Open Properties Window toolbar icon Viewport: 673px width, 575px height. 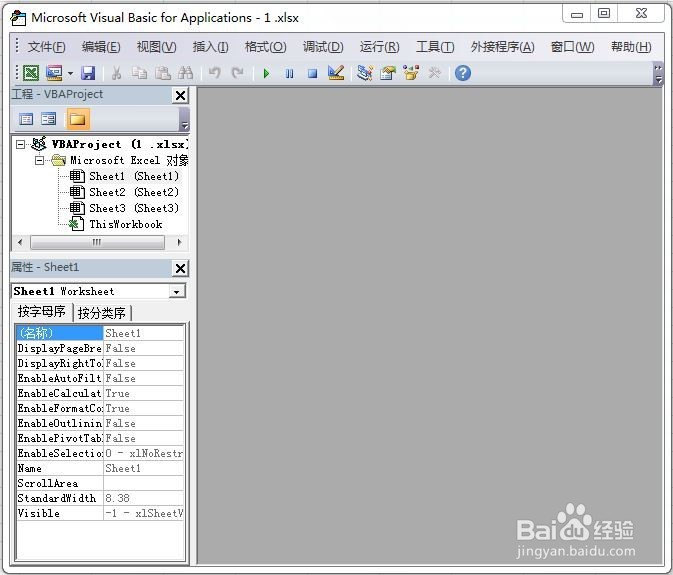coord(388,73)
